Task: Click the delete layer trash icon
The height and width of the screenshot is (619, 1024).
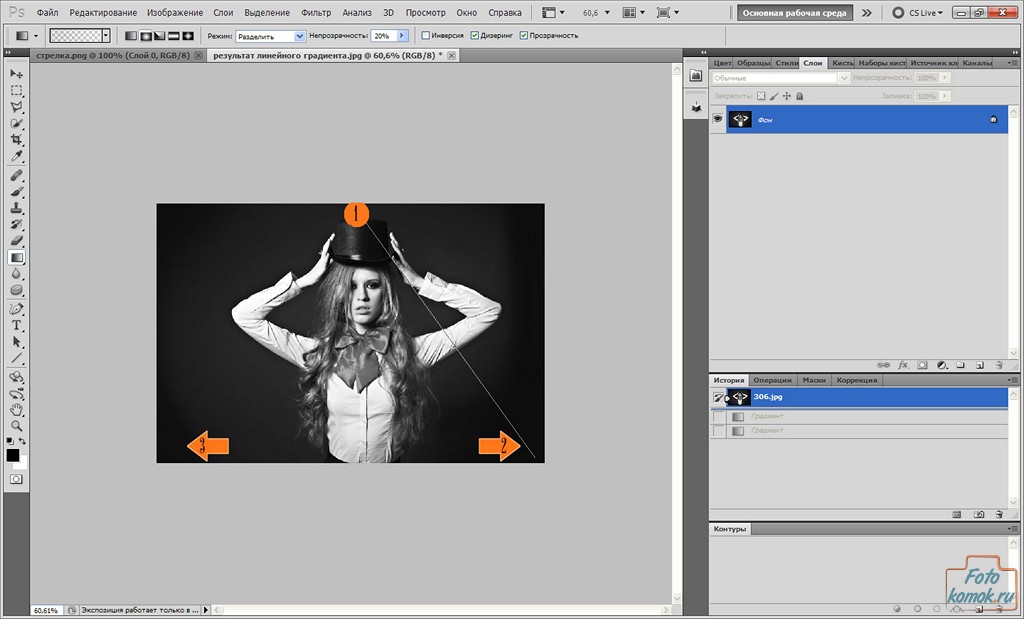Action: pyautogui.click(x=998, y=366)
